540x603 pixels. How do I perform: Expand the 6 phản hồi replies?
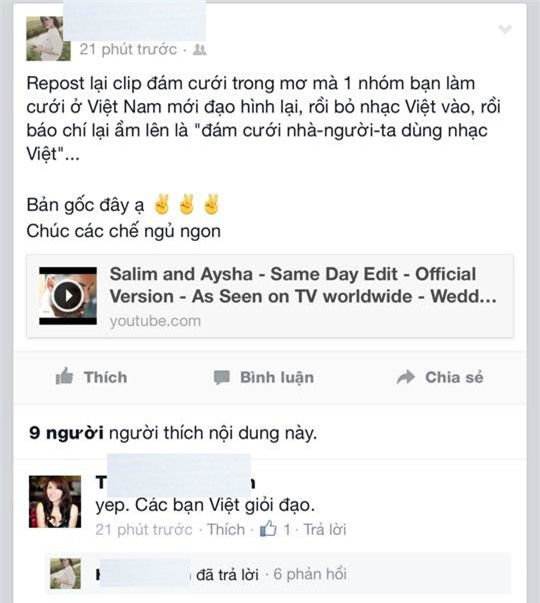(310, 574)
